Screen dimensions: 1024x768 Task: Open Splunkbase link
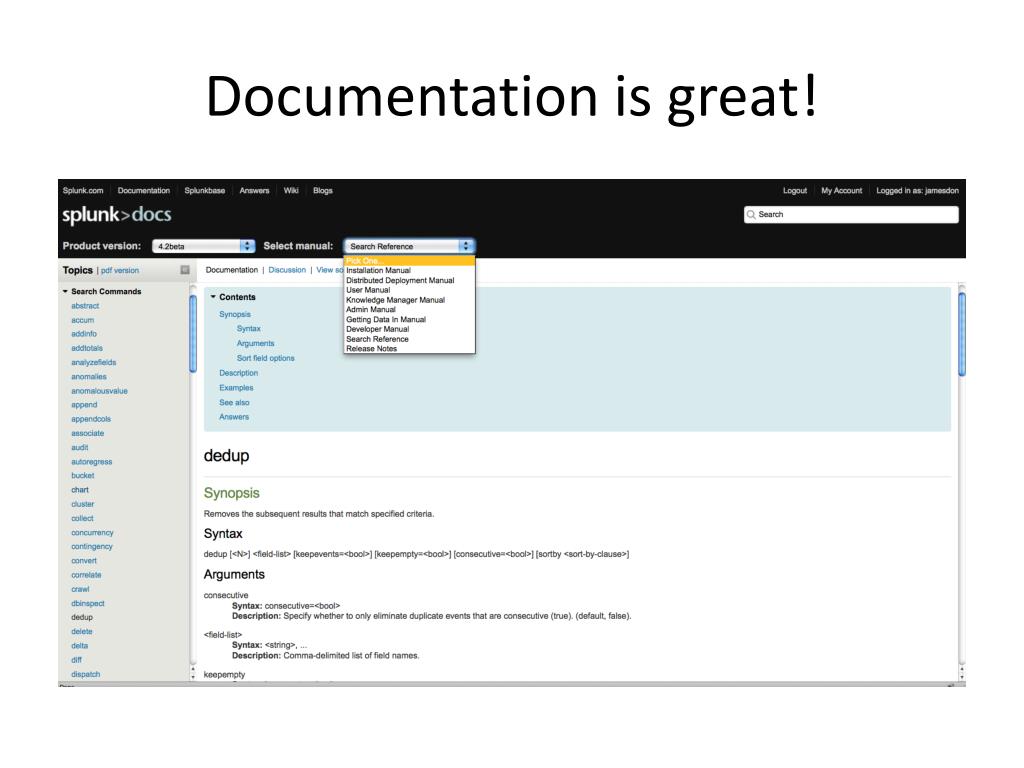click(x=204, y=191)
